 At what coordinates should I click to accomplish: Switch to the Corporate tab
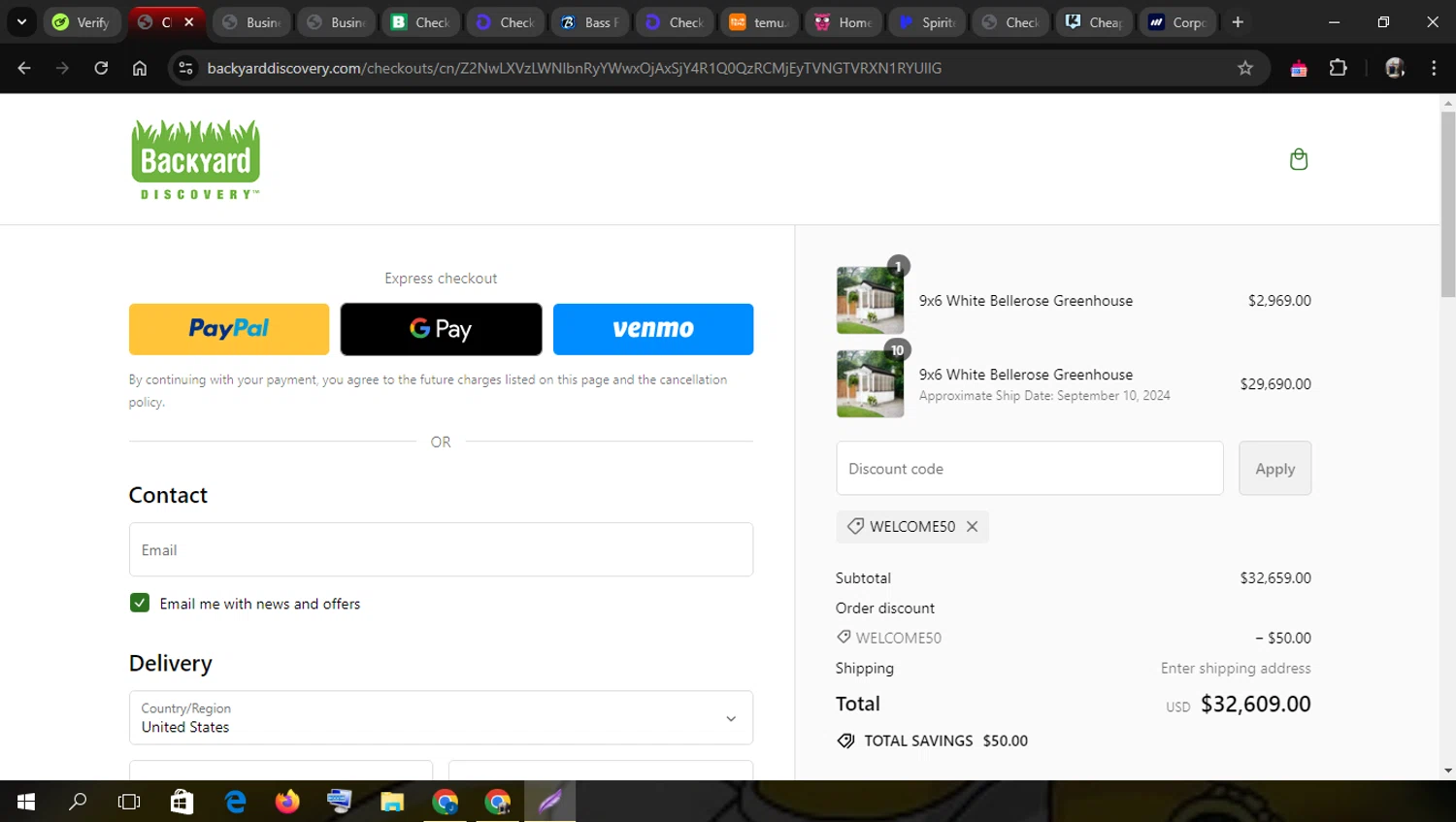(1178, 21)
